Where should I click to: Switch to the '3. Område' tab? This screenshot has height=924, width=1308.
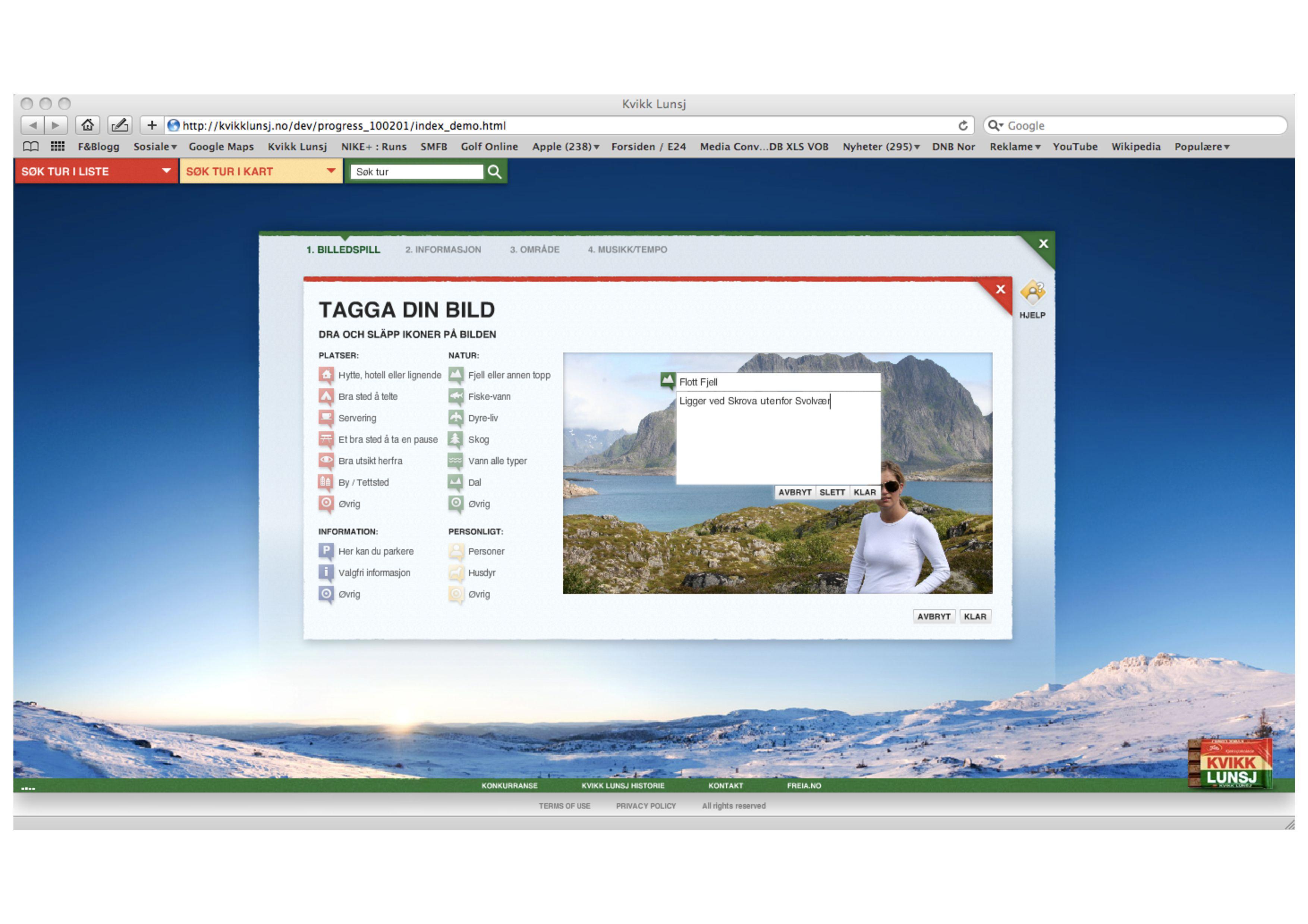tap(534, 250)
